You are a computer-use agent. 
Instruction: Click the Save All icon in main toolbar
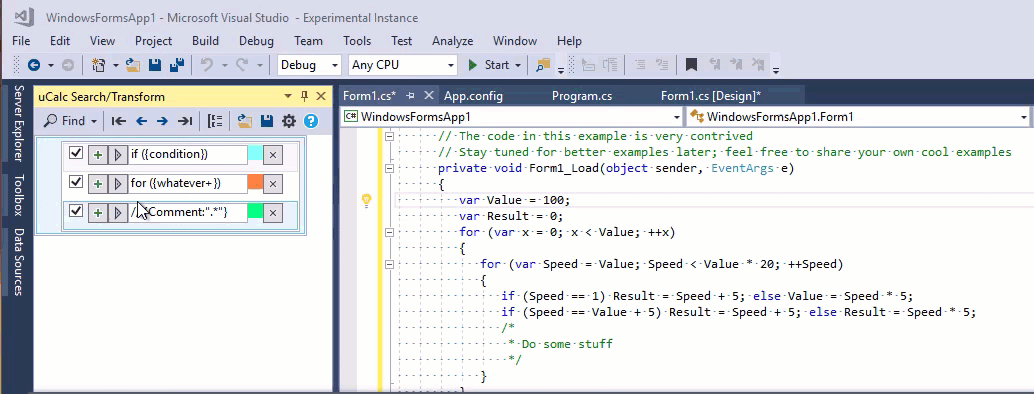tap(177, 65)
